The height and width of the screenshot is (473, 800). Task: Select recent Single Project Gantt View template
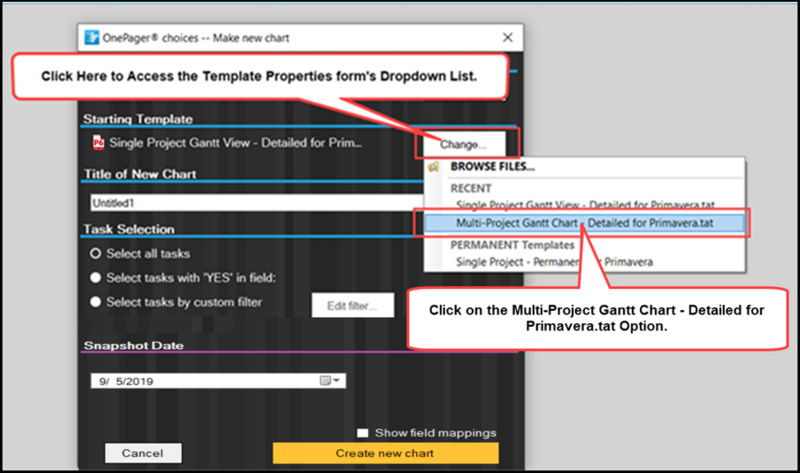[585, 205]
